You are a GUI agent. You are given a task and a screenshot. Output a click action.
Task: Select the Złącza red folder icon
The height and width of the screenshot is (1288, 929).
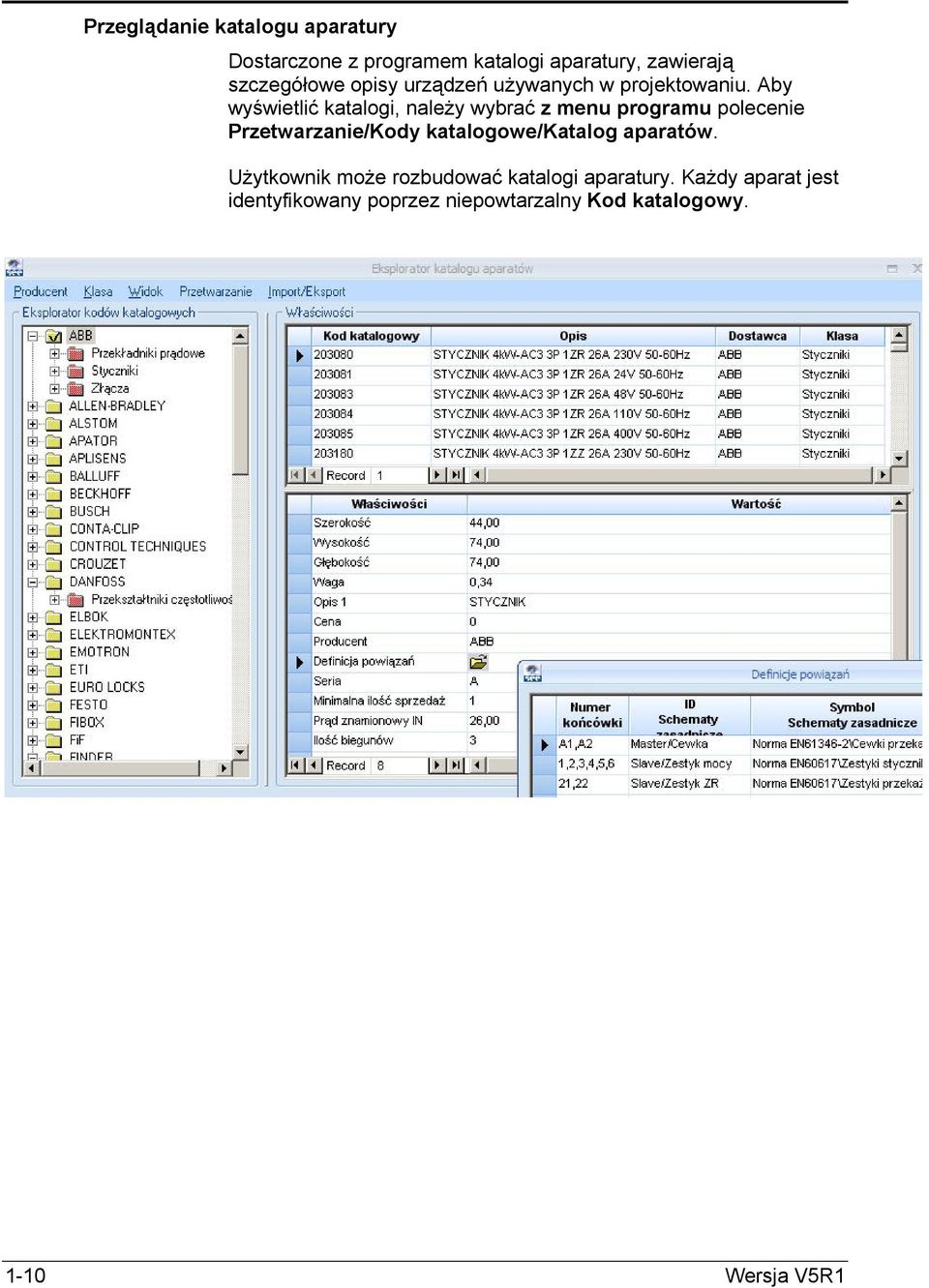[76, 388]
